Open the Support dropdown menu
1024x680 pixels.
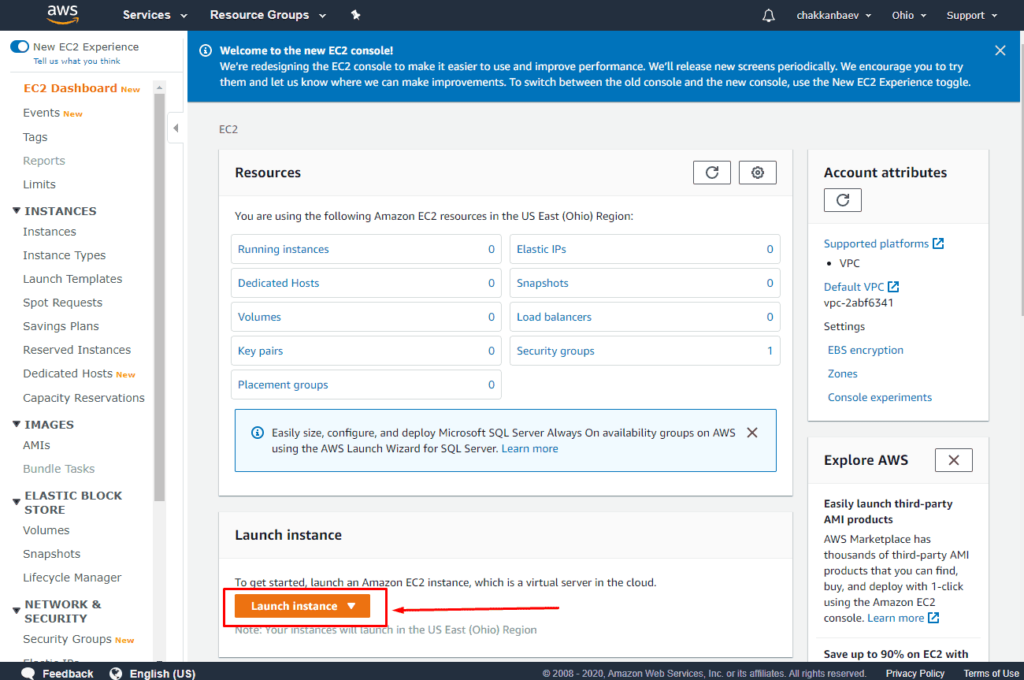click(x=972, y=15)
